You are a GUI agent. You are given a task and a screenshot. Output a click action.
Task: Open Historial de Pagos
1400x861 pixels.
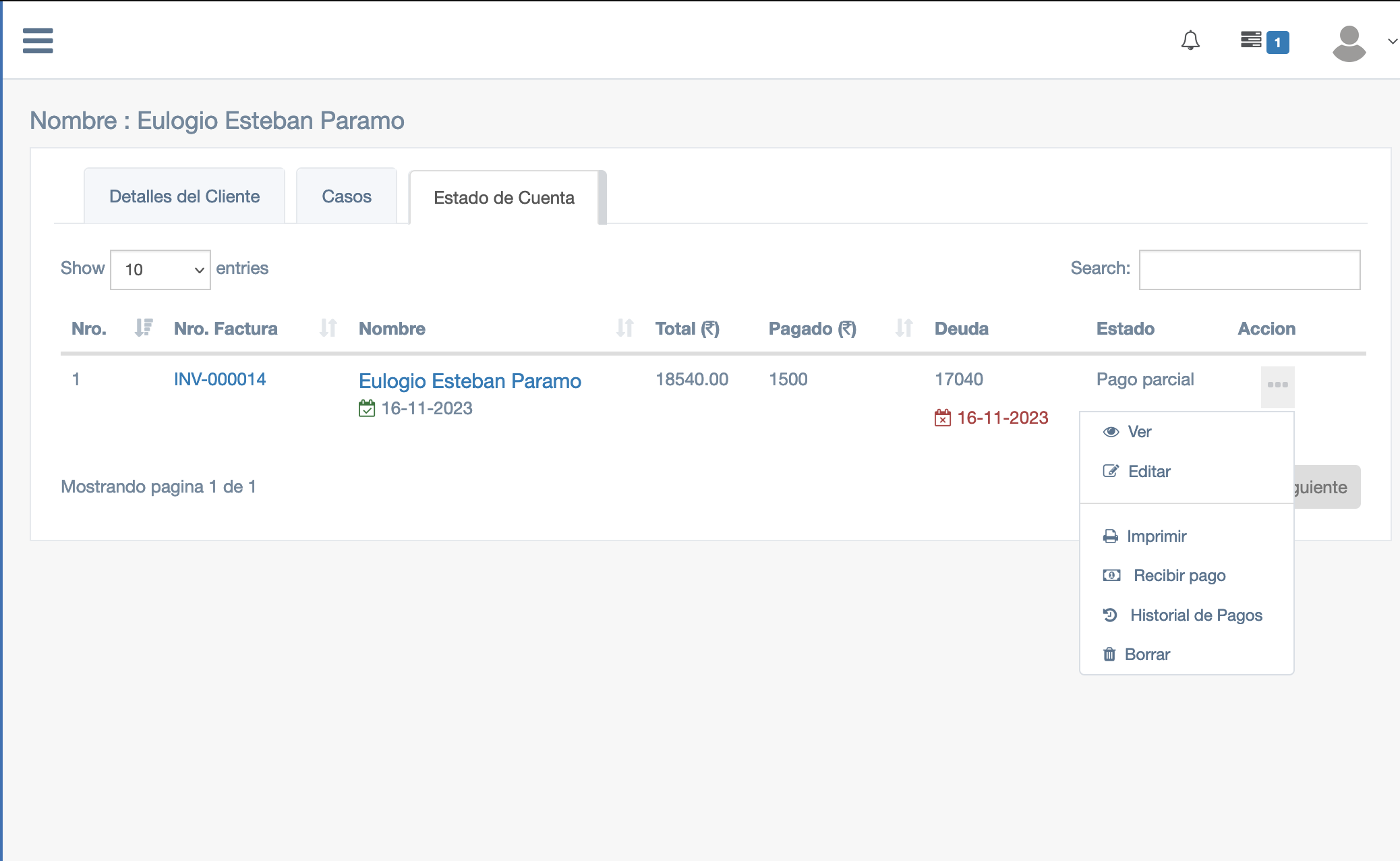1196,615
